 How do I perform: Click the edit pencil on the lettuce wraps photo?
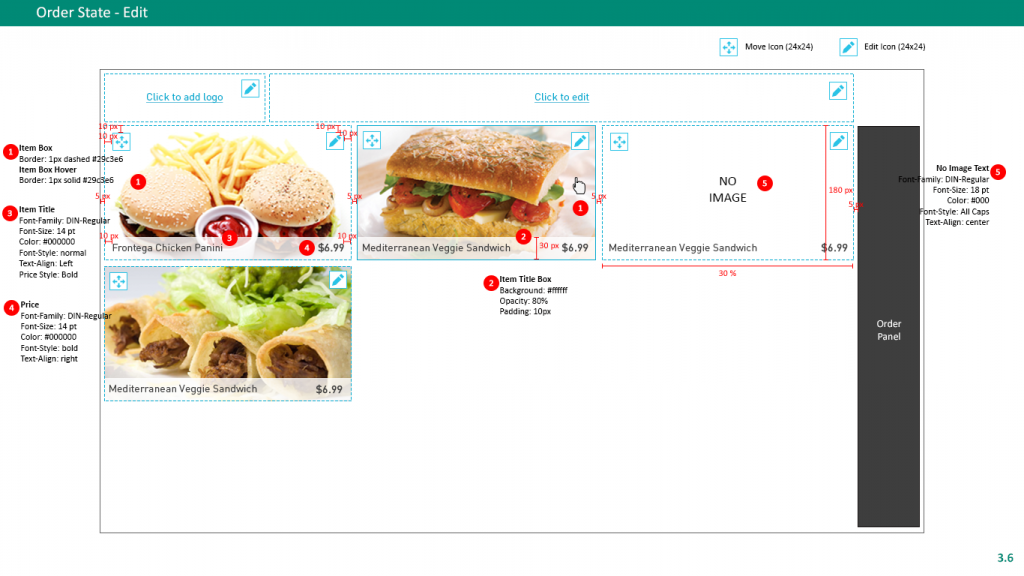pyautogui.click(x=338, y=281)
